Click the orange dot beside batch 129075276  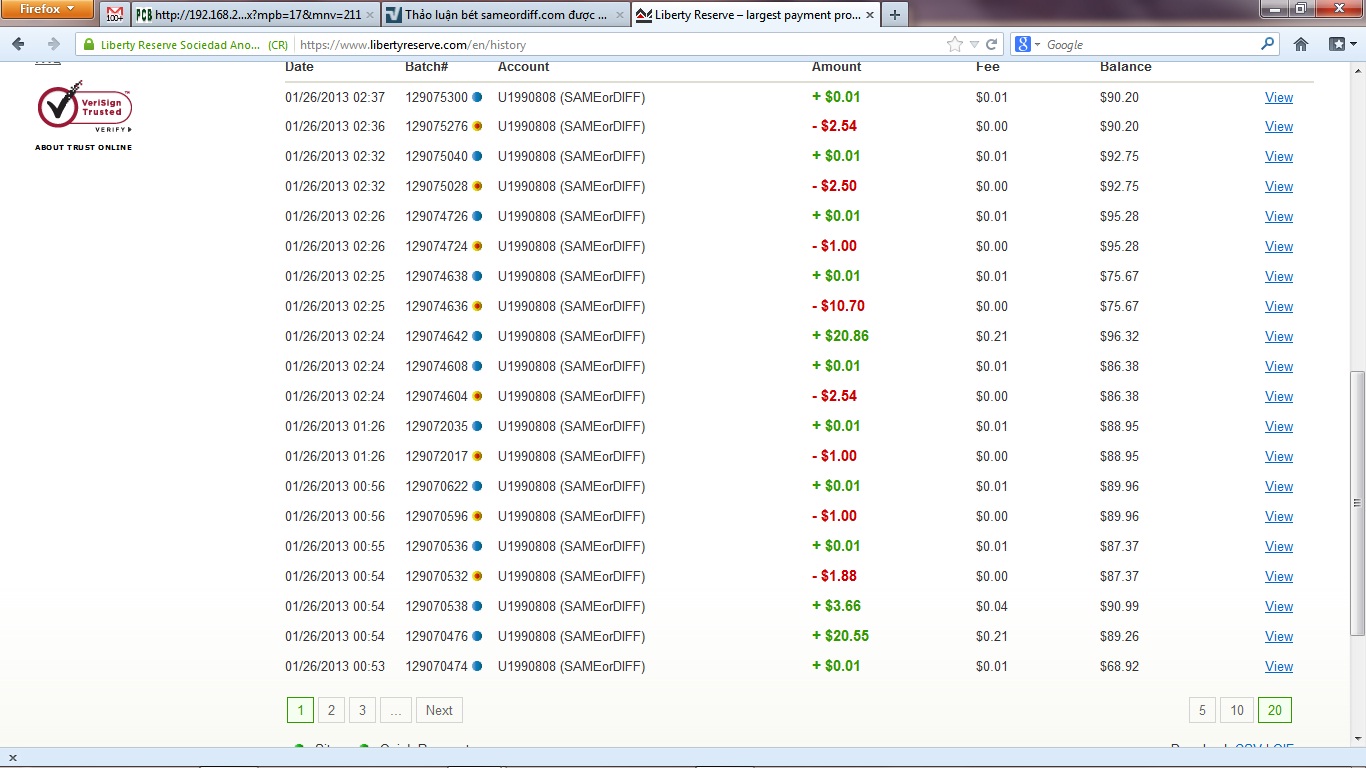click(477, 126)
